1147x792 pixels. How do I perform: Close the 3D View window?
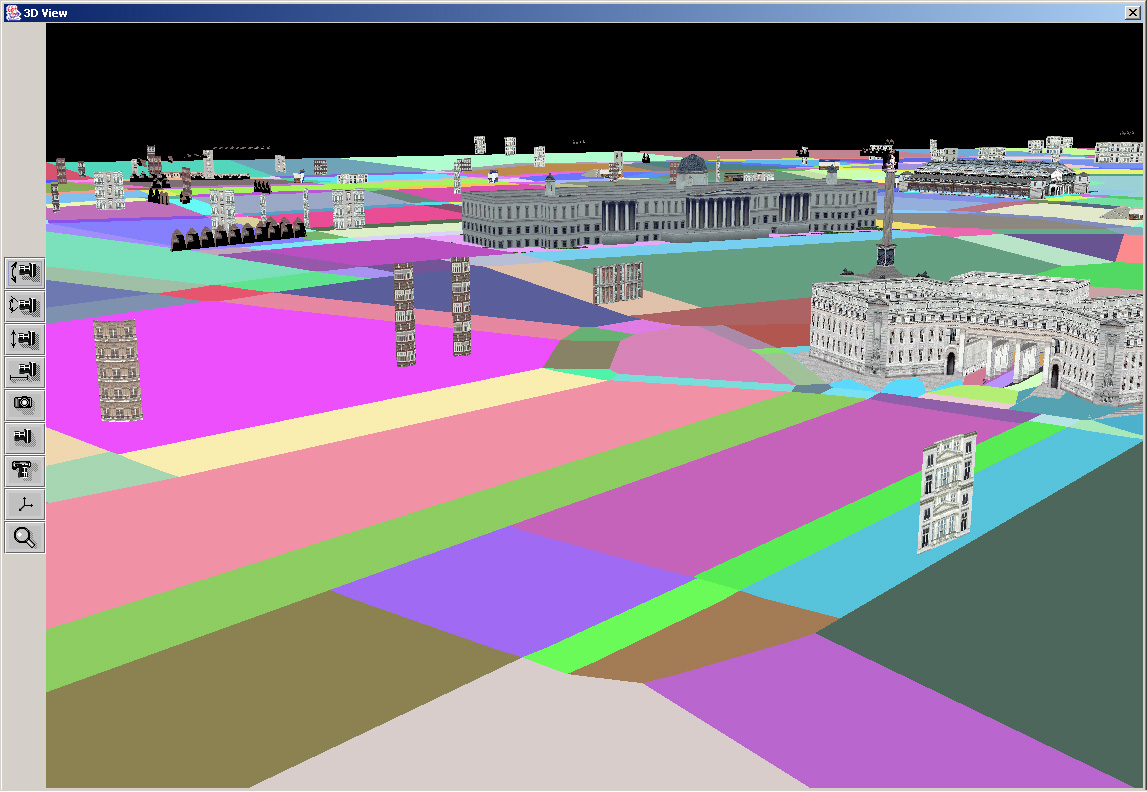[1132, 13]
